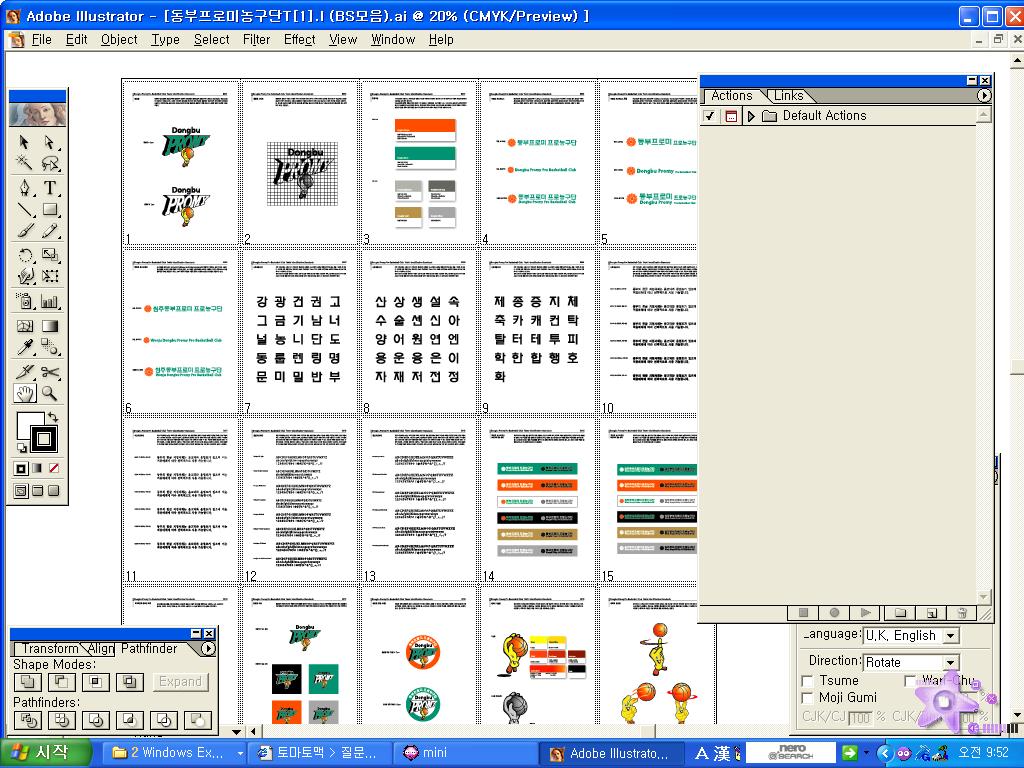The height and width of the screenshot is (768, 1024).
Task: Open the Filter menu
Action: (x=256, y=40)
